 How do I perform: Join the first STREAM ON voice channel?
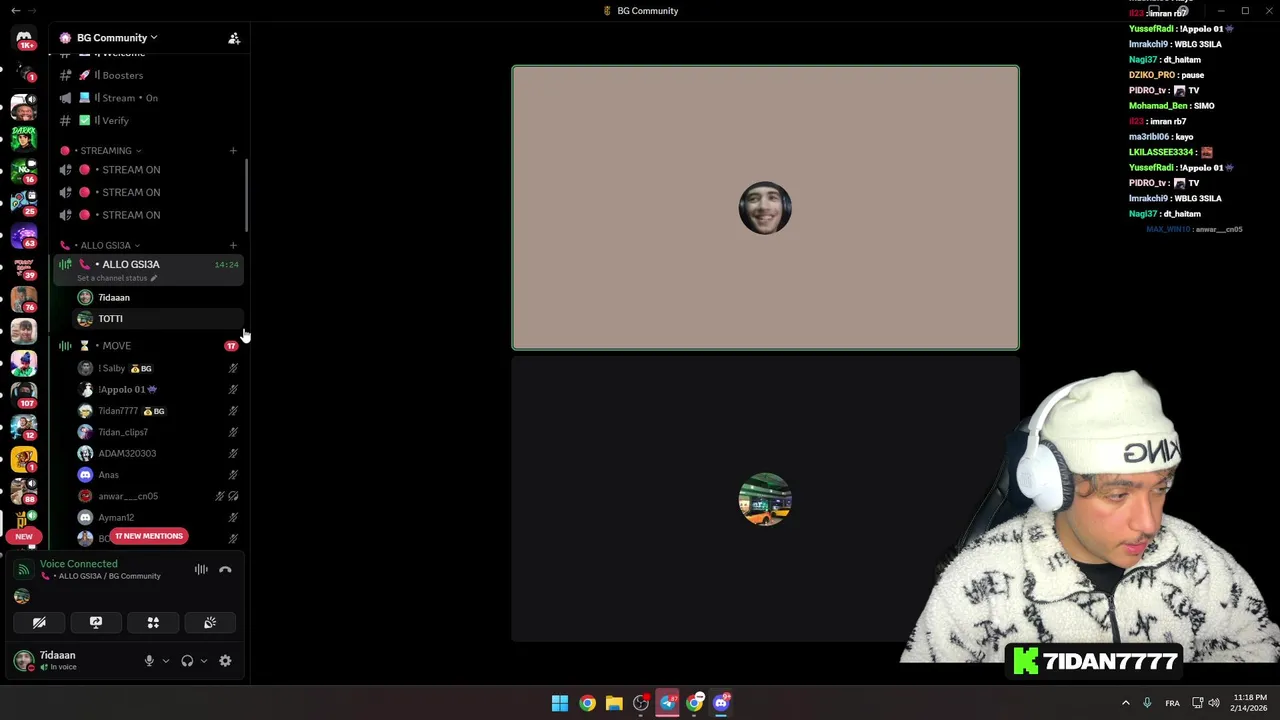click(x=148, y=170)
